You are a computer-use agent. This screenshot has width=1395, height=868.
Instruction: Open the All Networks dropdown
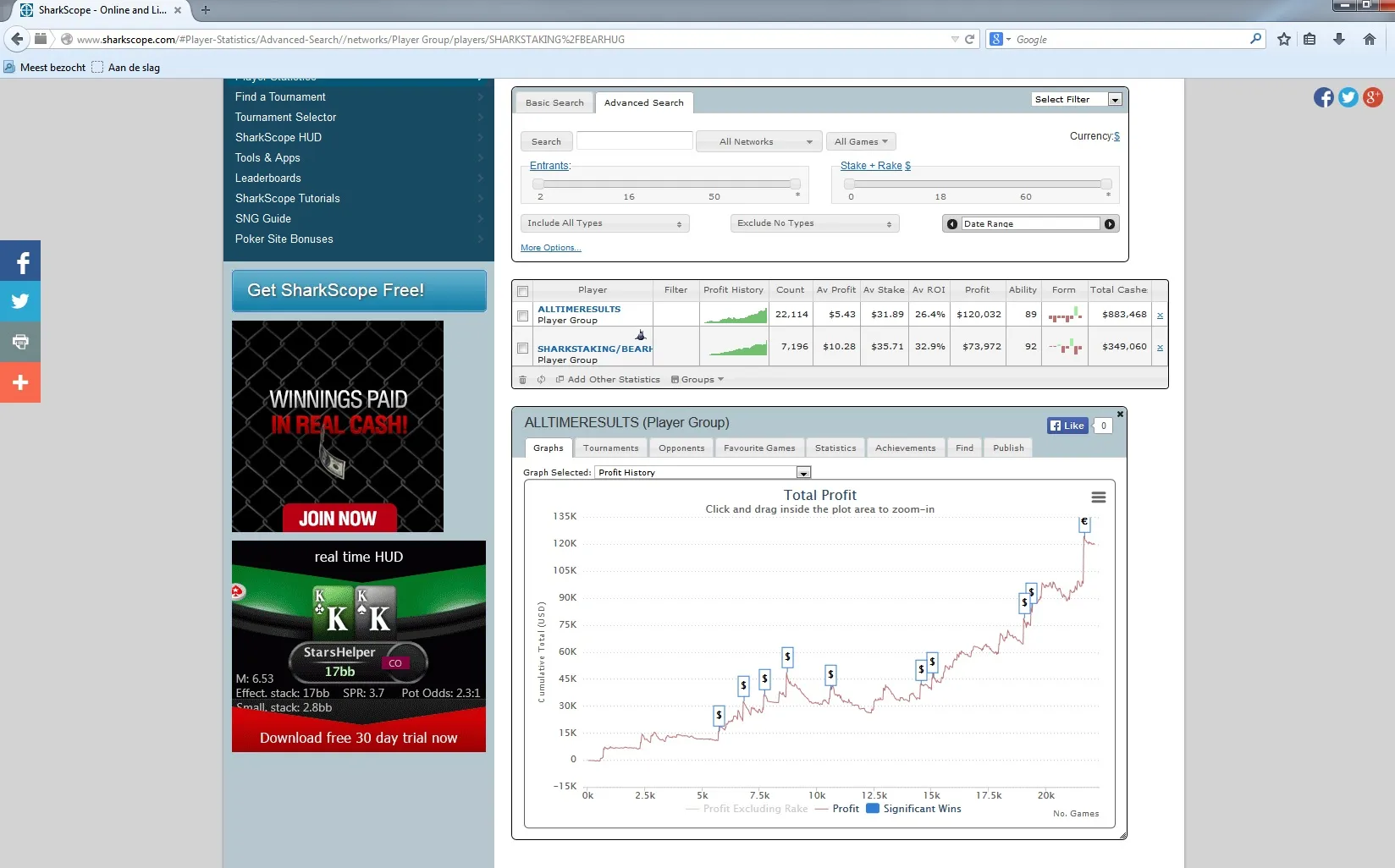tap(758, 141)
